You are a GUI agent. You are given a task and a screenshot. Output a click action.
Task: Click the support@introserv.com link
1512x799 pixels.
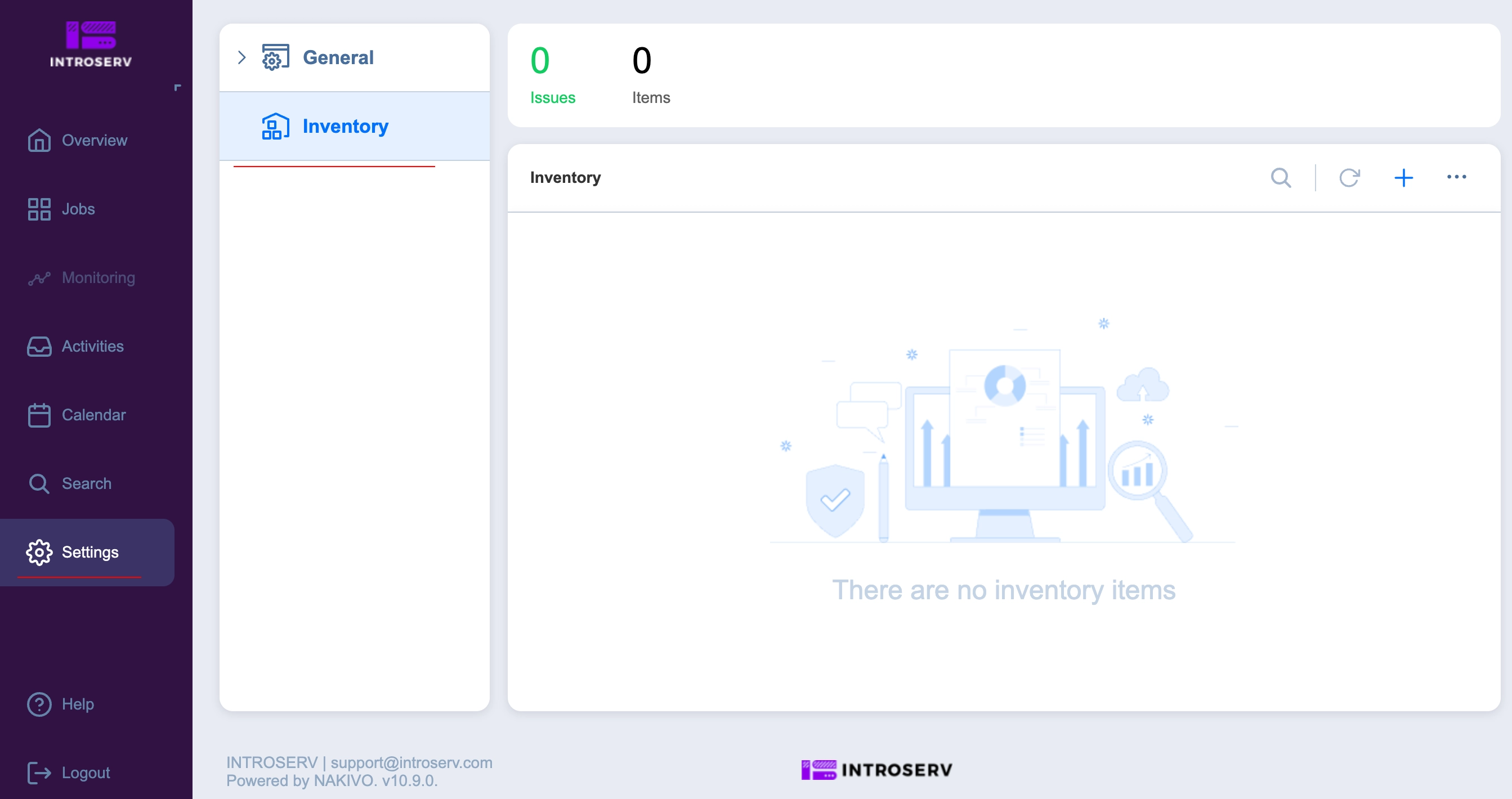[411, 762]
